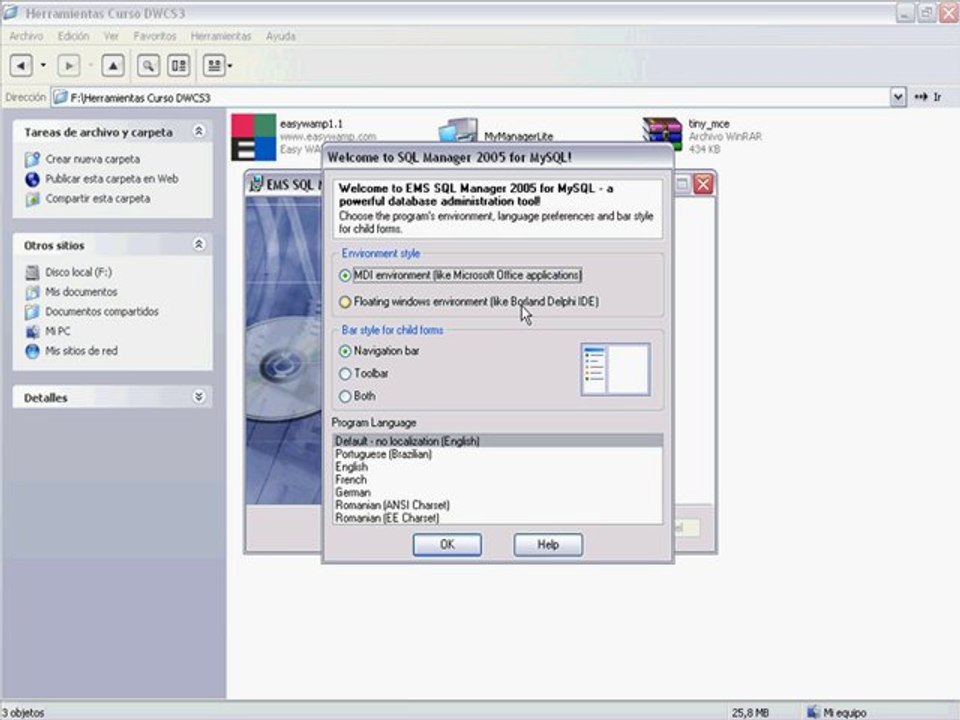Toggle the Folders pane toolbar button
Screen dimensions: 960x720
[179, 66]
